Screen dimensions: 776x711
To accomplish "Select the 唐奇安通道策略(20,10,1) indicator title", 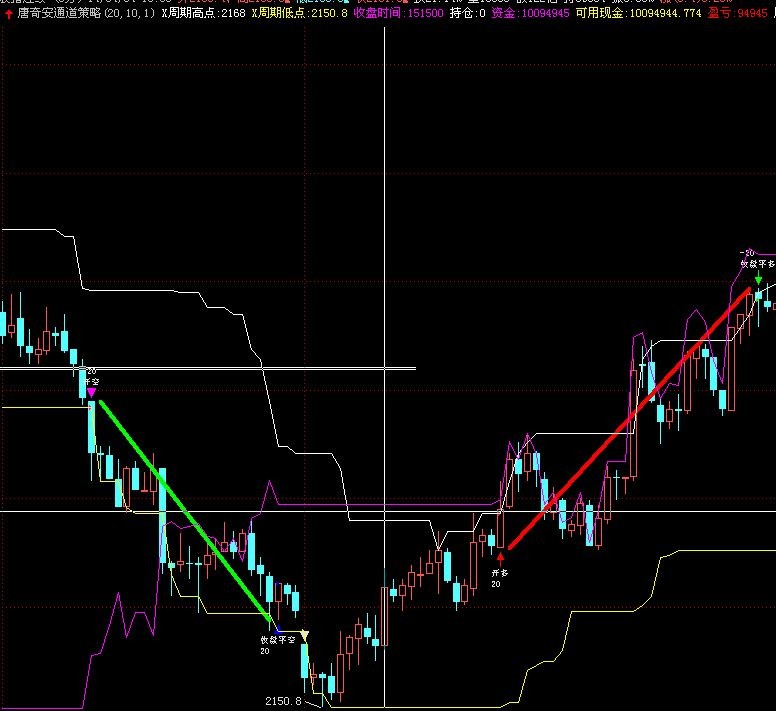I will tap(87, 13).
